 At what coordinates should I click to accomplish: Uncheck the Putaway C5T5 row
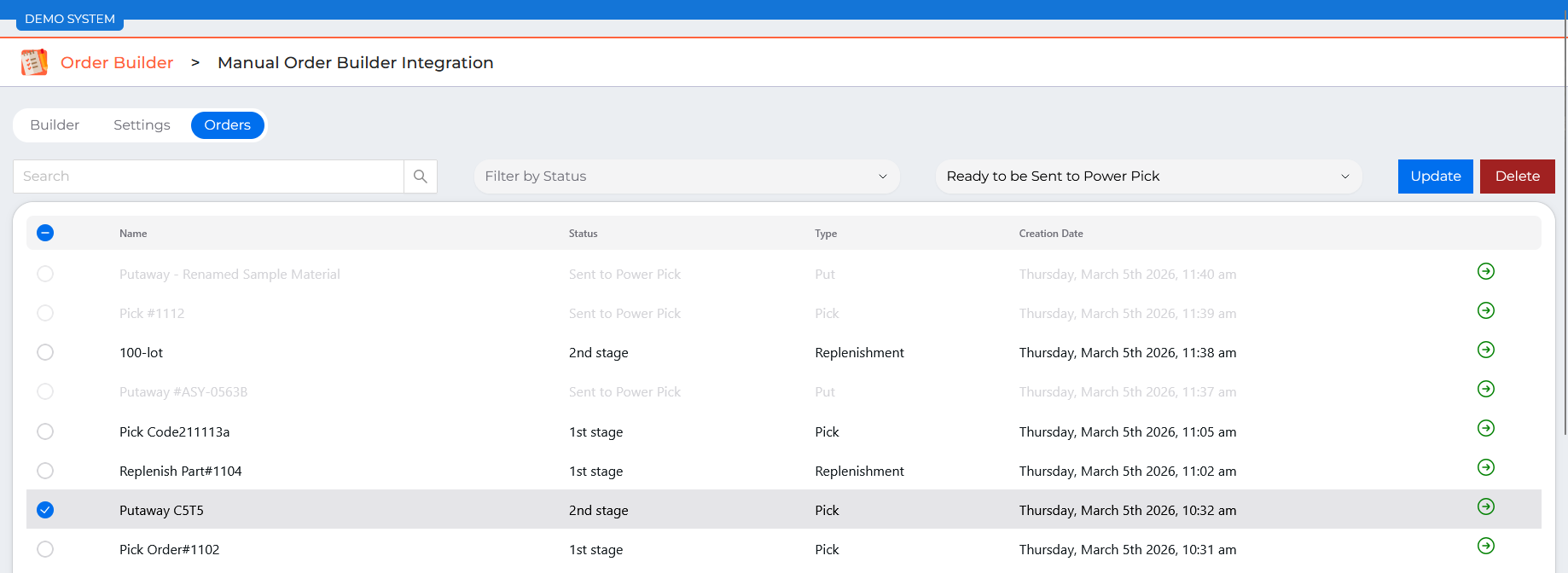coord(45,510)
